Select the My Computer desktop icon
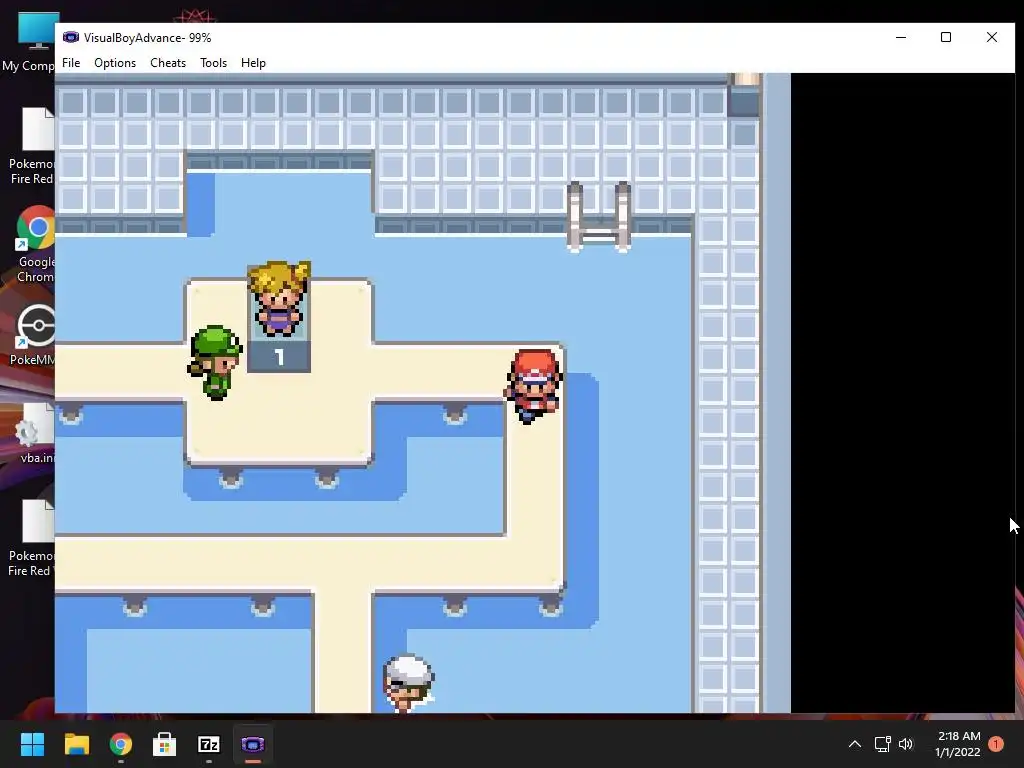Screen dimensions: 1024x768 tap(29, 42)
